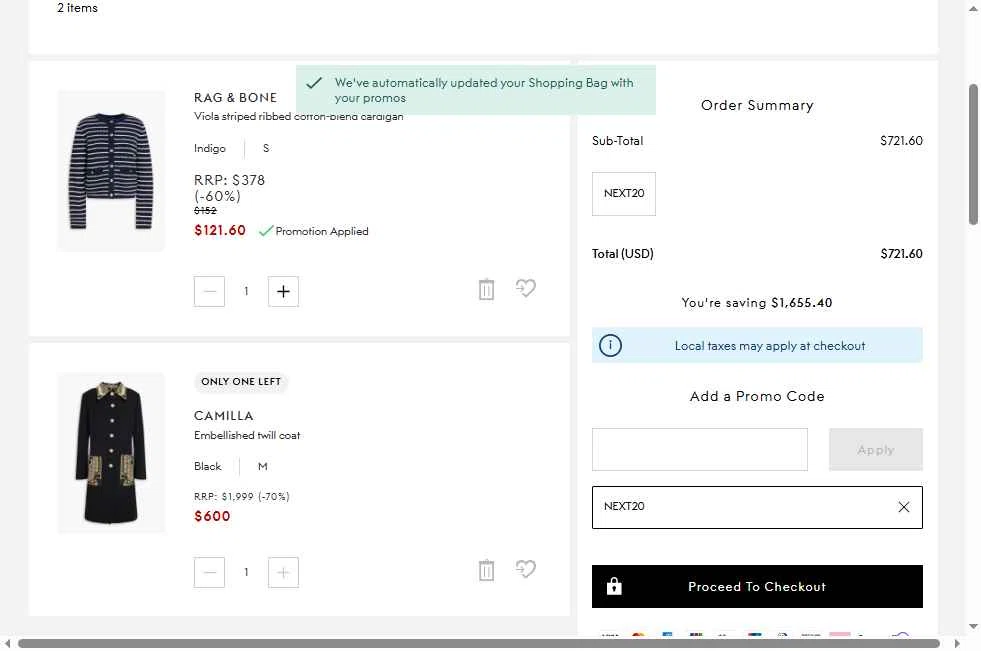Image resolution: width=981 pixels, height=651 pixels.
Task: Click the NEXT20 tag under Sub-Total
Action: coord(624,194)
